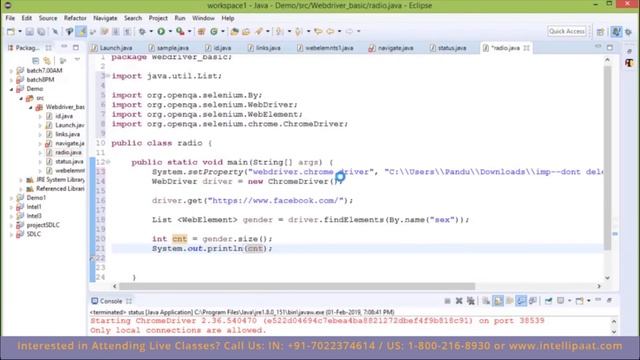Click the Display Selected Console icon

[561, 301]
